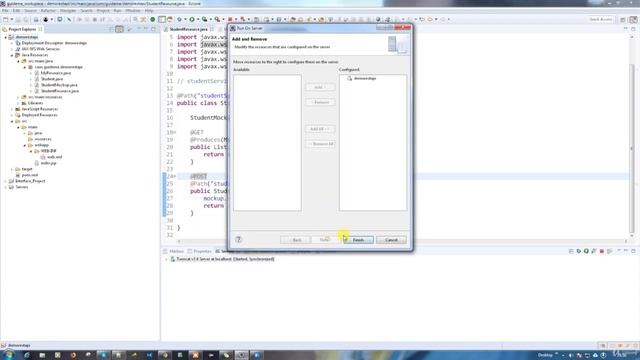Switch to the Markers tab
This screenshot has height=360, width=640.
[x=173, y=251]
